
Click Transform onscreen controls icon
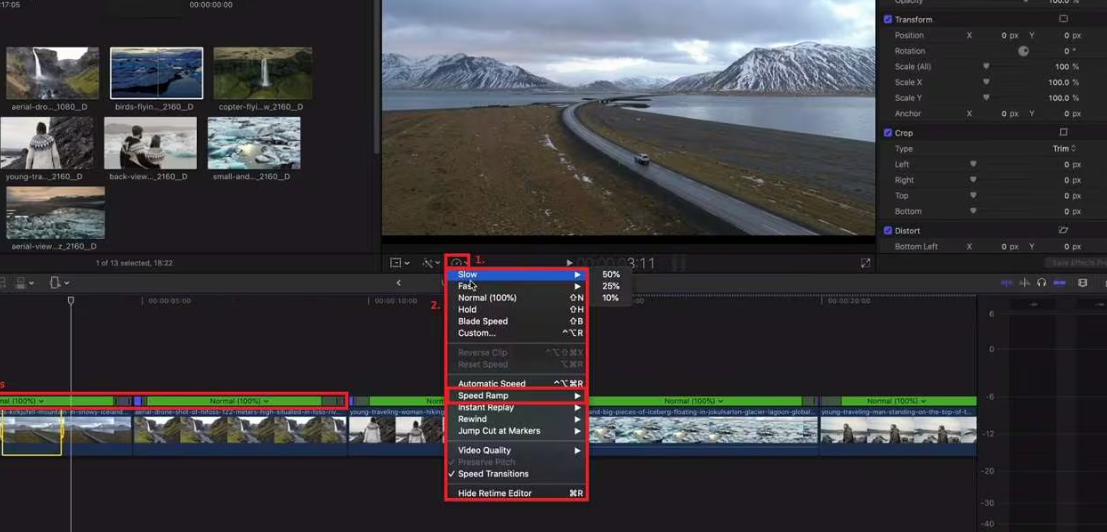point(1063,19)
